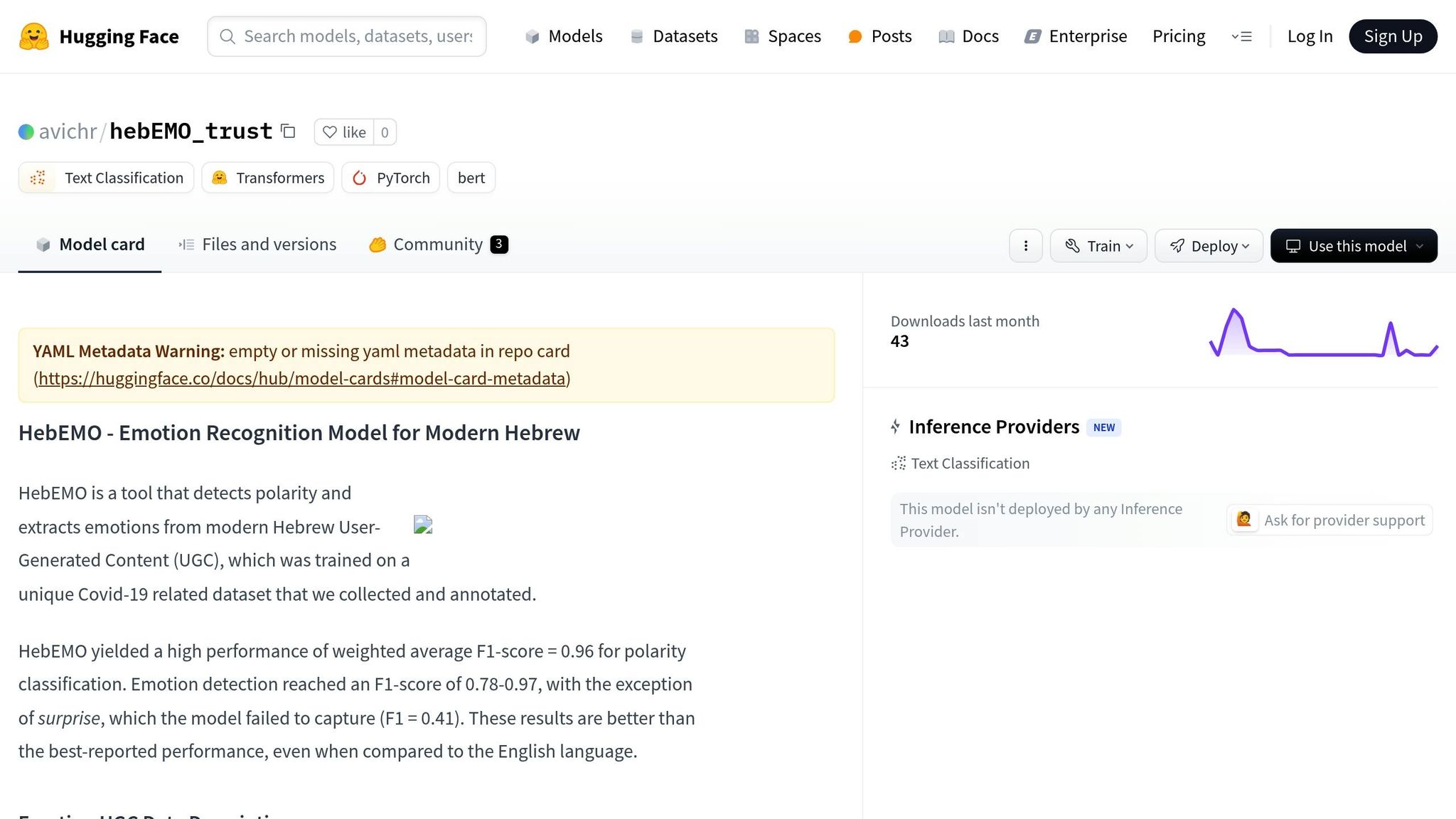Click the NEW badge by Inference Providers
This screenshot has height=819, width=1456.
point(1104,427)
